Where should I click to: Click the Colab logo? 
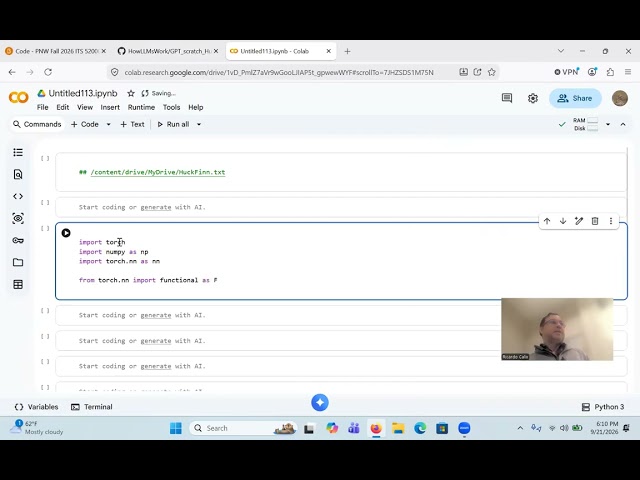click(x=18, y=98)
